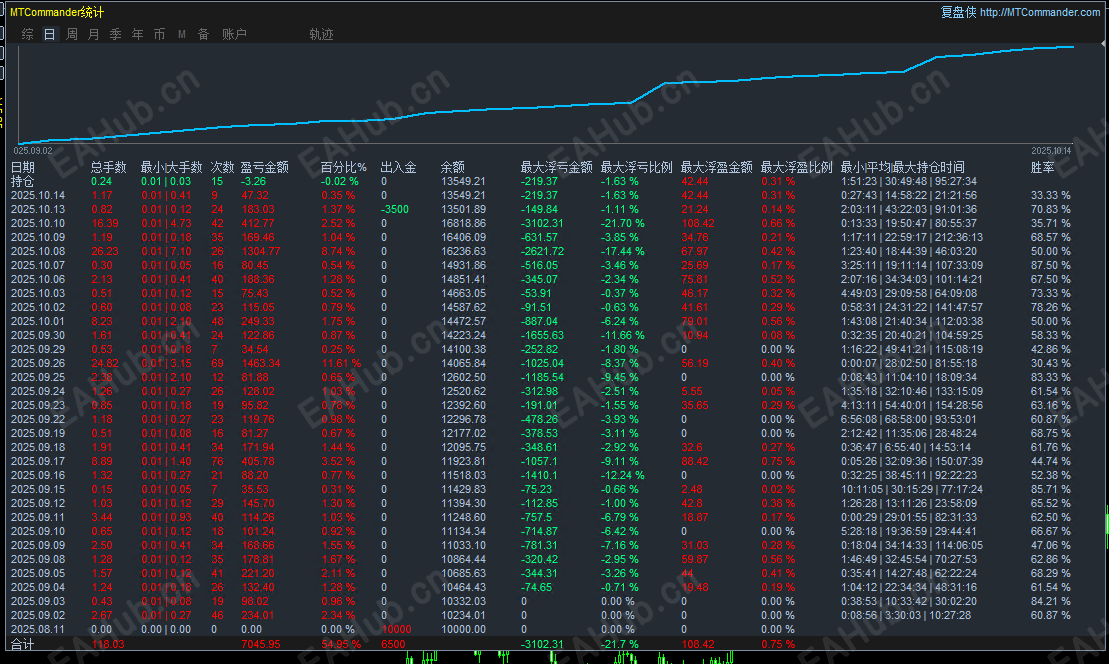Click the 6:56:08 | 68:58:00 | 93:53:01 holding time
Viewport: 1109px width, 664px height.
(909, 419)
